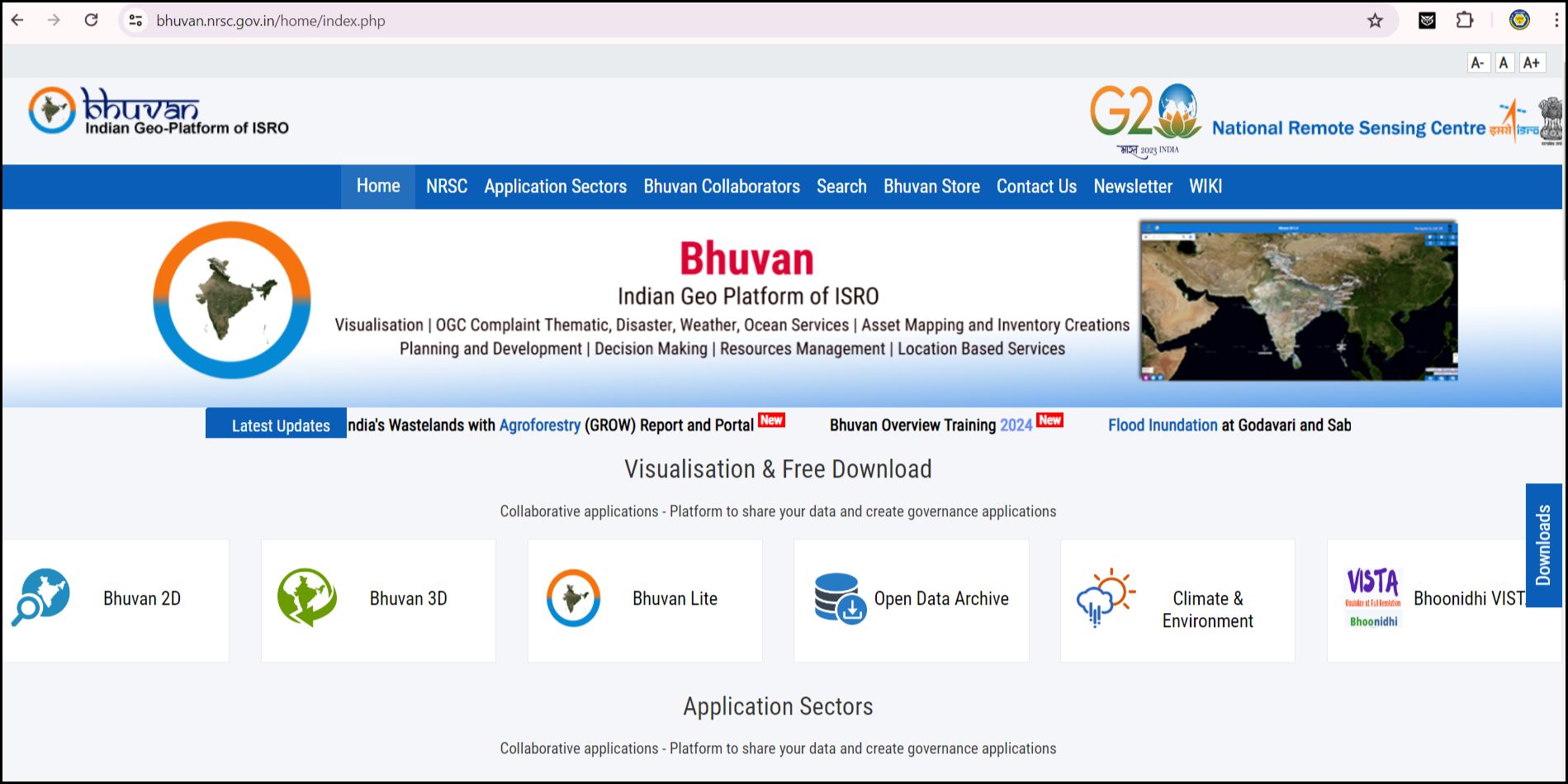Click Visualisation & Free Download heading
This screenshot has width=1568, height=784.
click(778, 468)
